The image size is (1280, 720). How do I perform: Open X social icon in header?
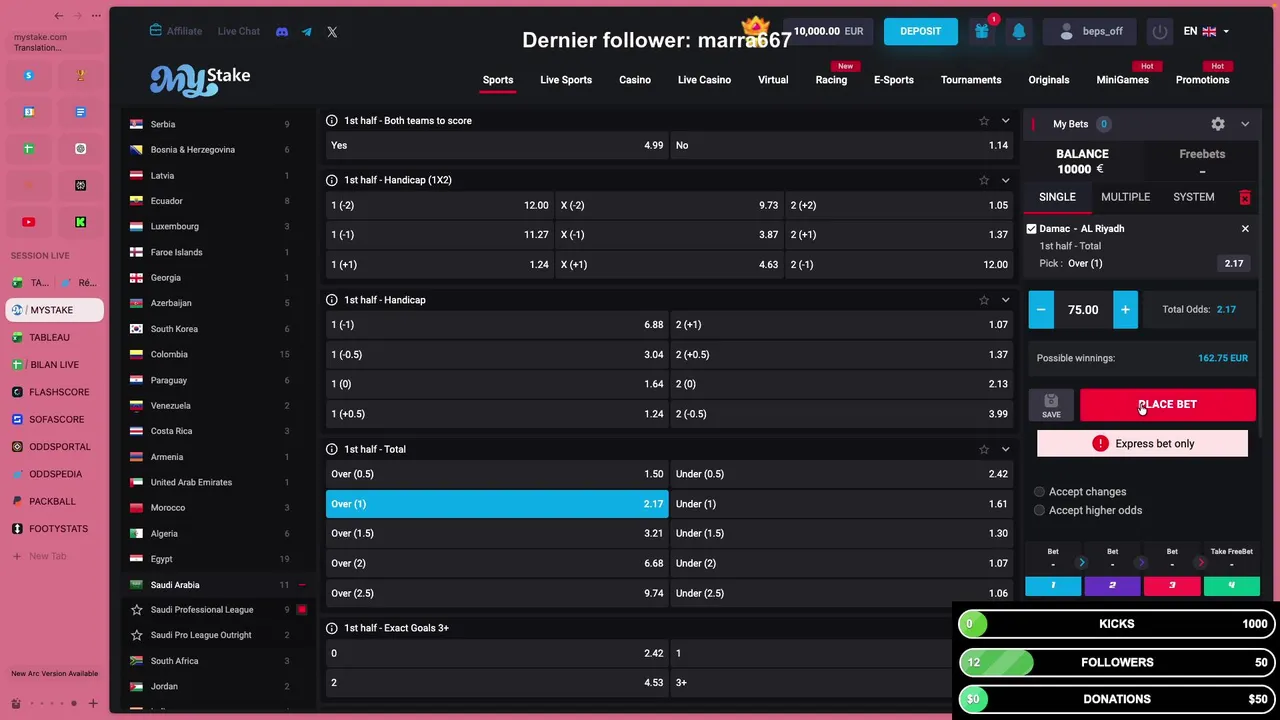tap(332, 31)
